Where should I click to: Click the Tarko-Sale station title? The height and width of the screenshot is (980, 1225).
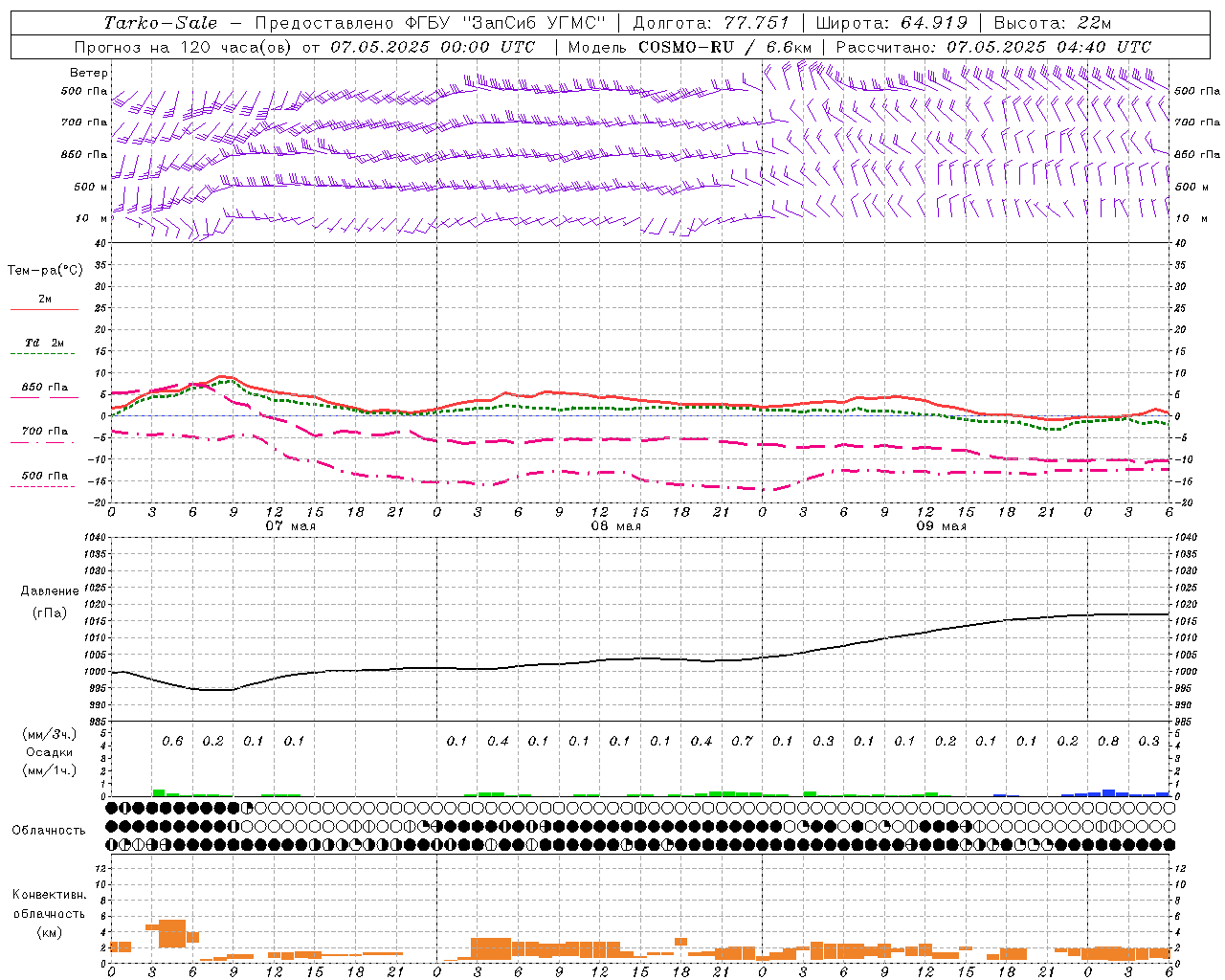pyautogui.click(x=161, y=23)
